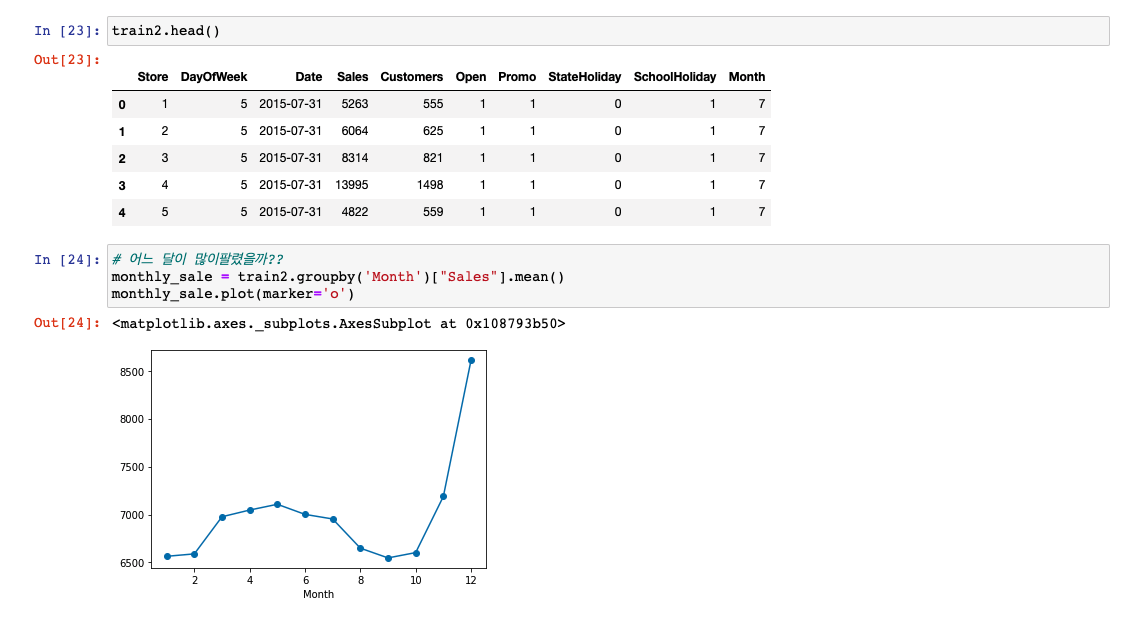Click the month 3 data point on chart

coord(223,517)
